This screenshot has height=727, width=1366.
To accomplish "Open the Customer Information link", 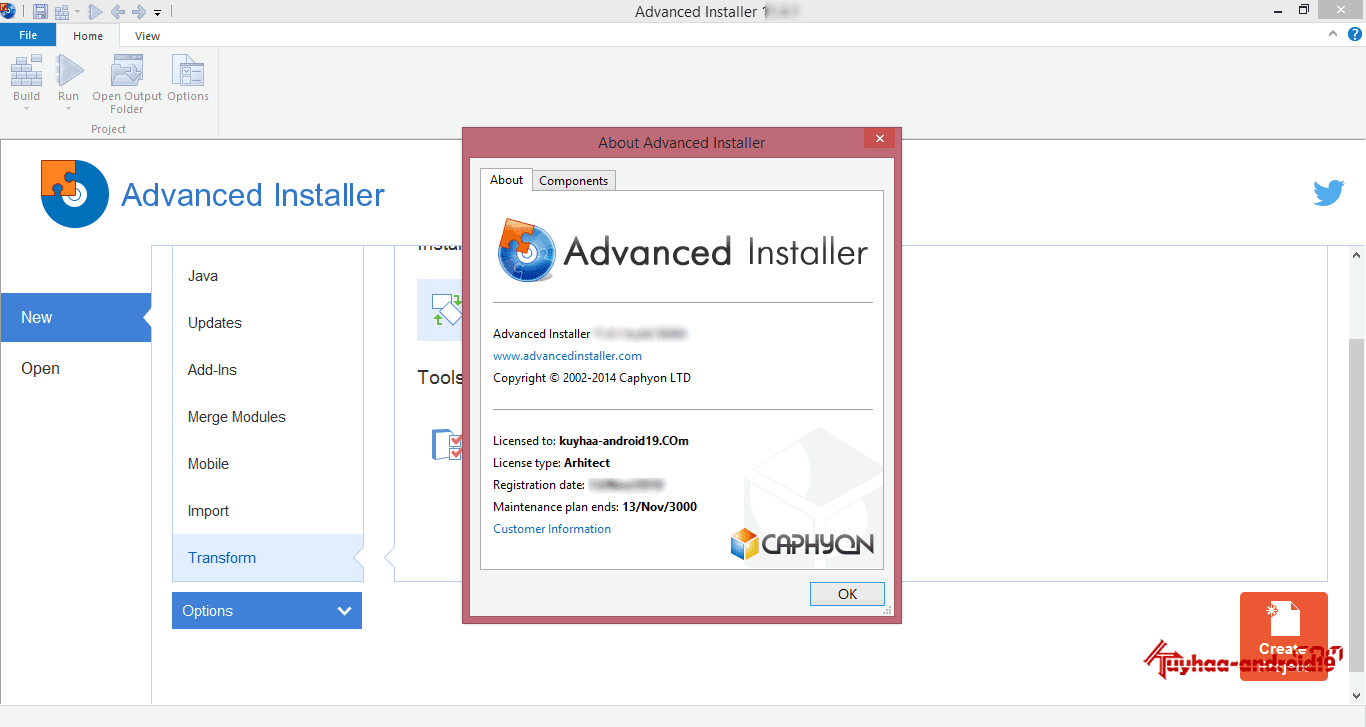I will click(x=552, y=529).
